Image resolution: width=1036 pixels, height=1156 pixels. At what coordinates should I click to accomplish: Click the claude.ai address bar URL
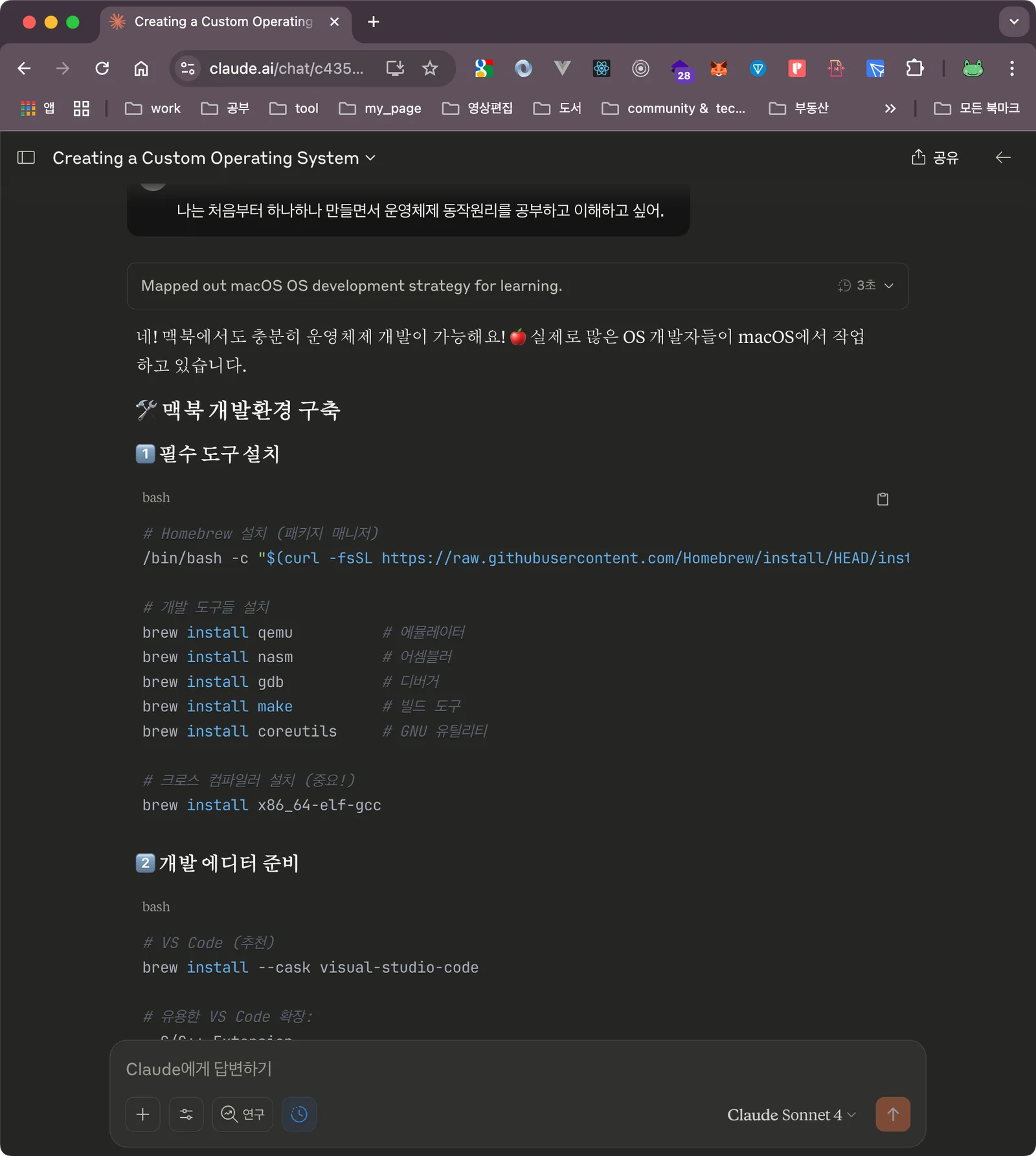[286, 69]
